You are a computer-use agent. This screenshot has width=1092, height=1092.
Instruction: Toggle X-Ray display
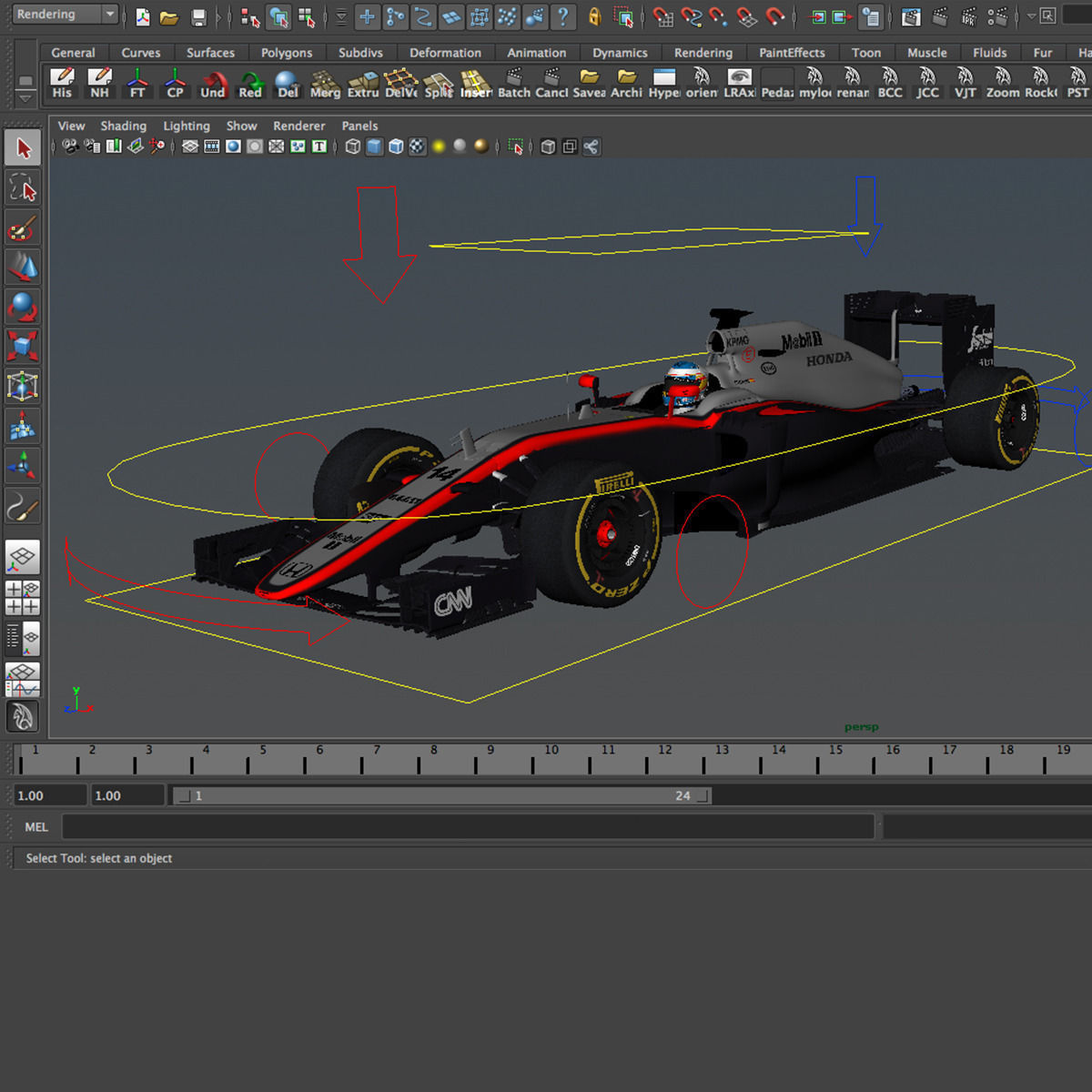[548, 147]
